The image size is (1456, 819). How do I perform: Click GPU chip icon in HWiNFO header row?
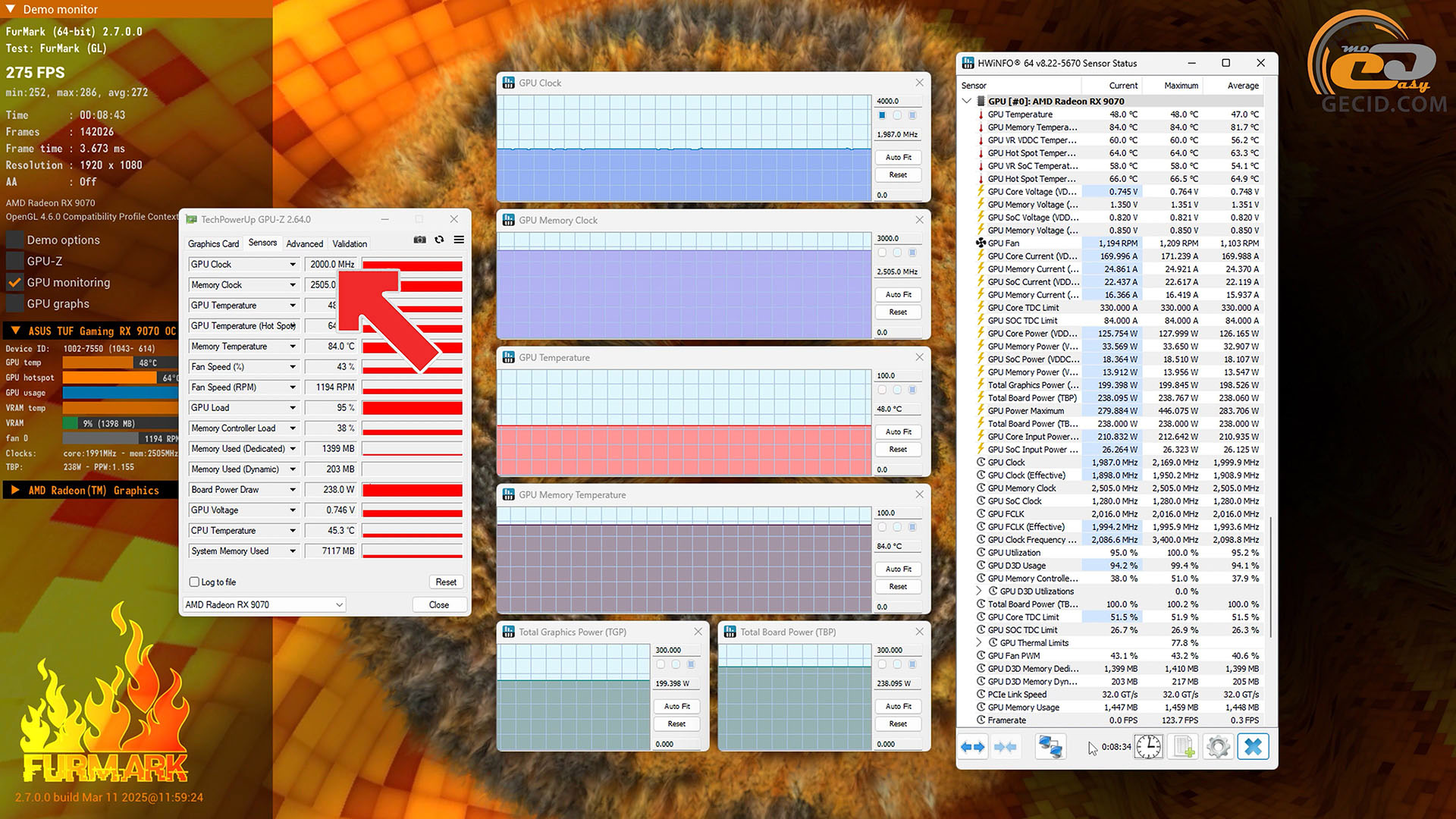click(981, 102)
